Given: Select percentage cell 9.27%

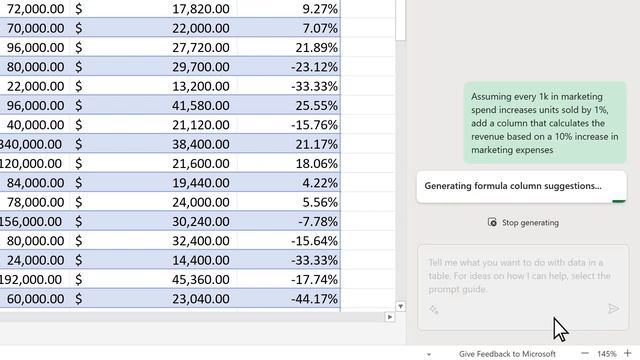Looking at the screenshot, I should click(289, 9).
